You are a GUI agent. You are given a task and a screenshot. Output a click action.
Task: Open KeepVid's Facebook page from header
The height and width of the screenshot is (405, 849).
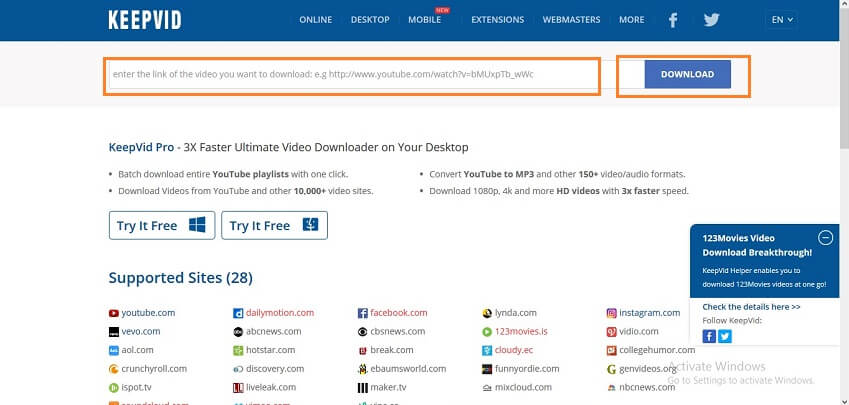pyautogui.click(x=673, y=20)
